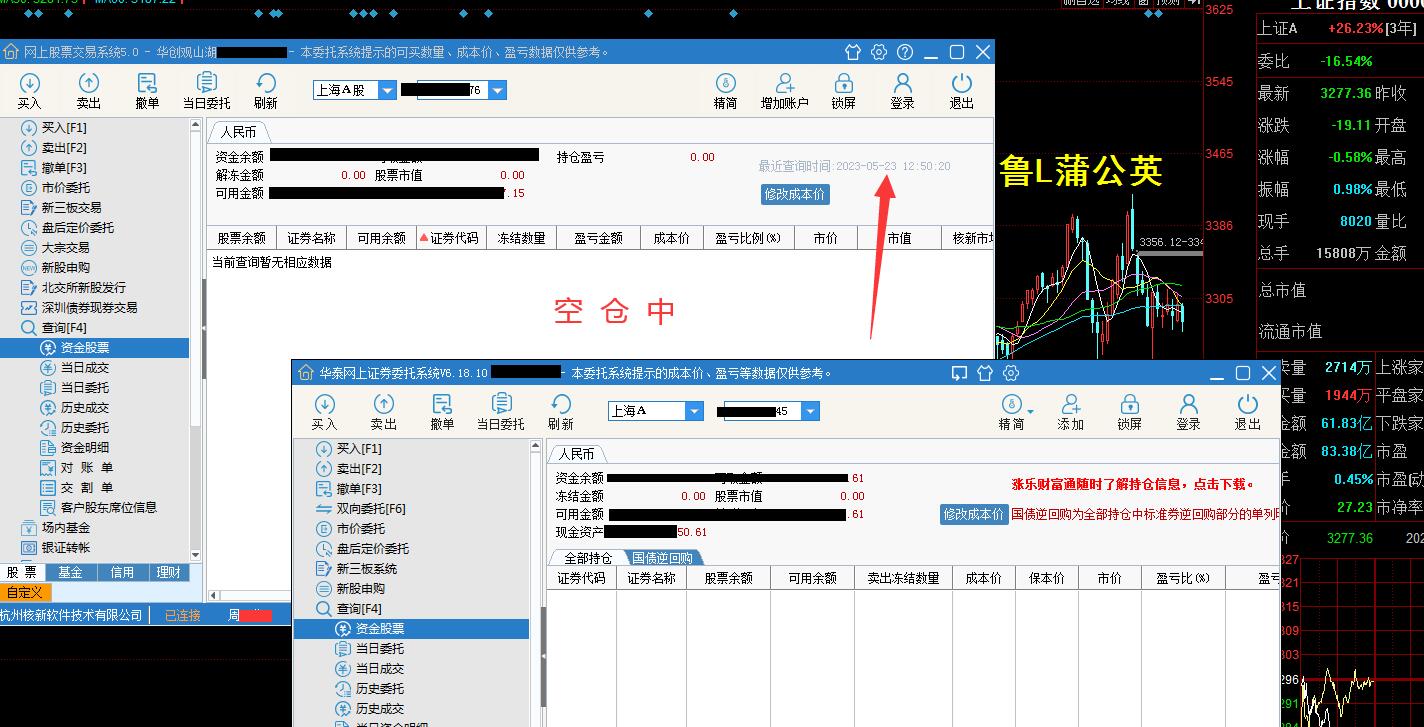Image resolution: width=1424 pixels, height=727 pixels.
Task: Click skin shirt icon in 华泰 title bar
Action: point(985,373)
